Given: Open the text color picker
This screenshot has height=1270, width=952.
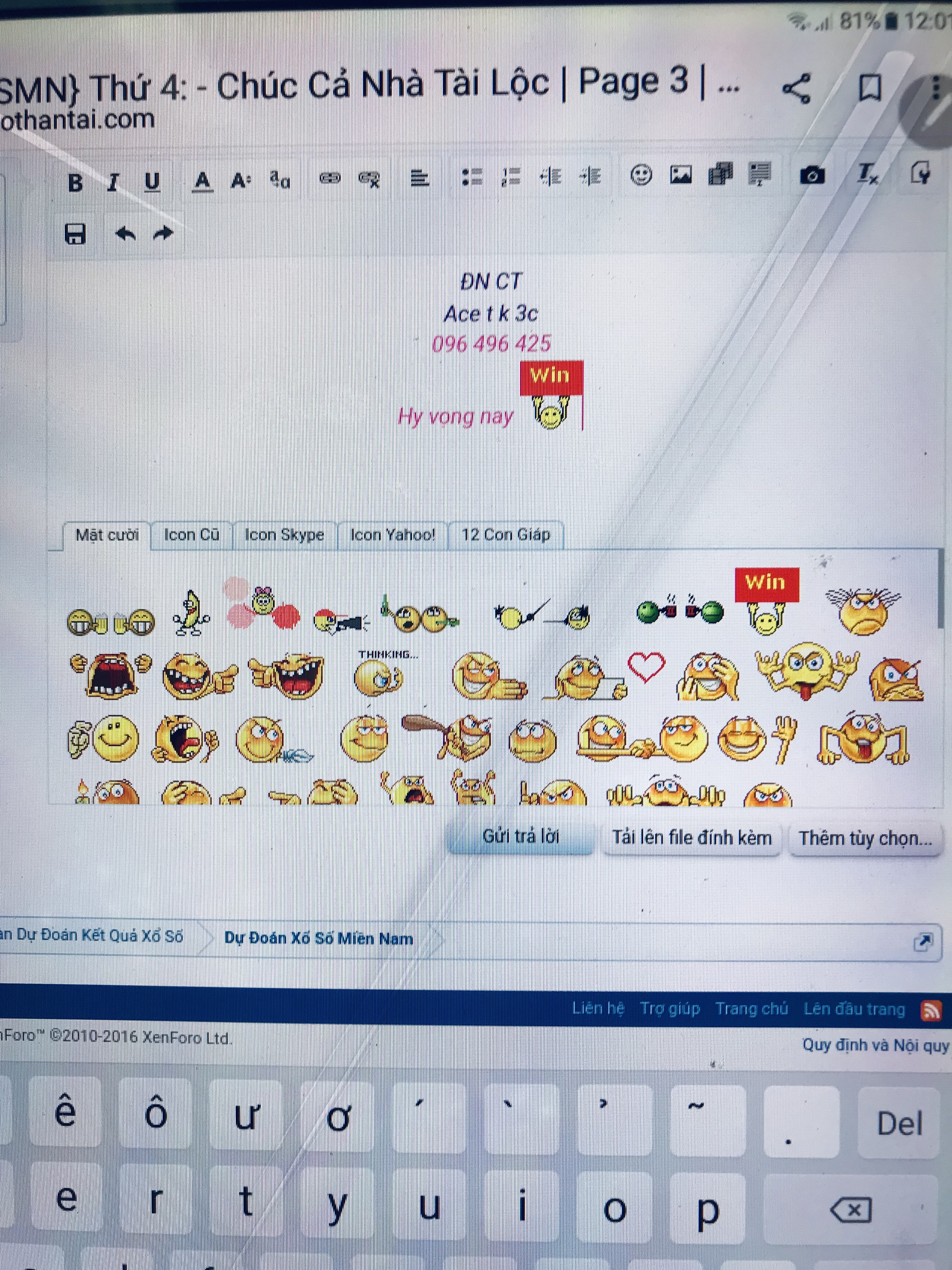Looking at the screenshot, I should click(202, 181).
